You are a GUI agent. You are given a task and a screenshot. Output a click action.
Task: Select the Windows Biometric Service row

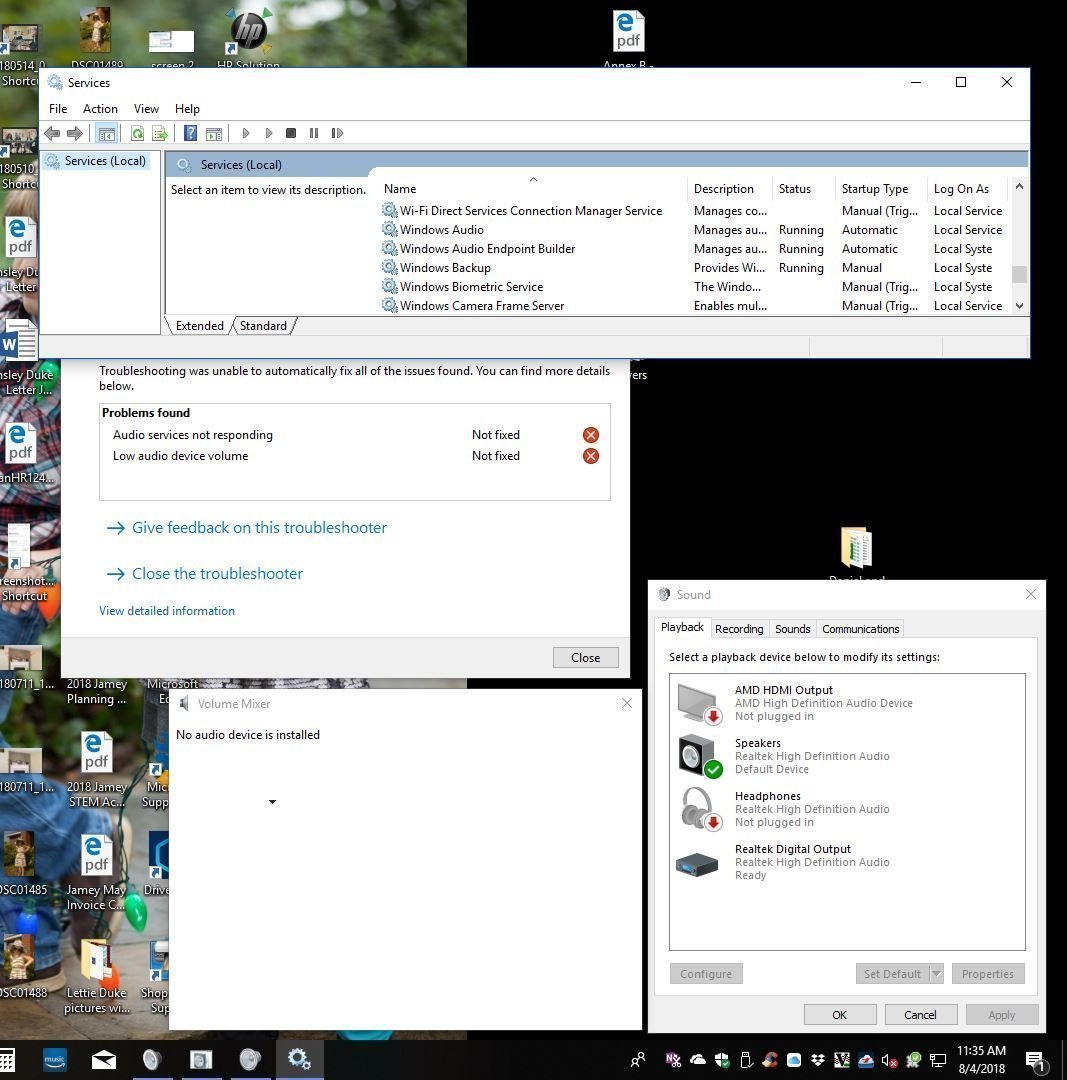click(692, 287)
